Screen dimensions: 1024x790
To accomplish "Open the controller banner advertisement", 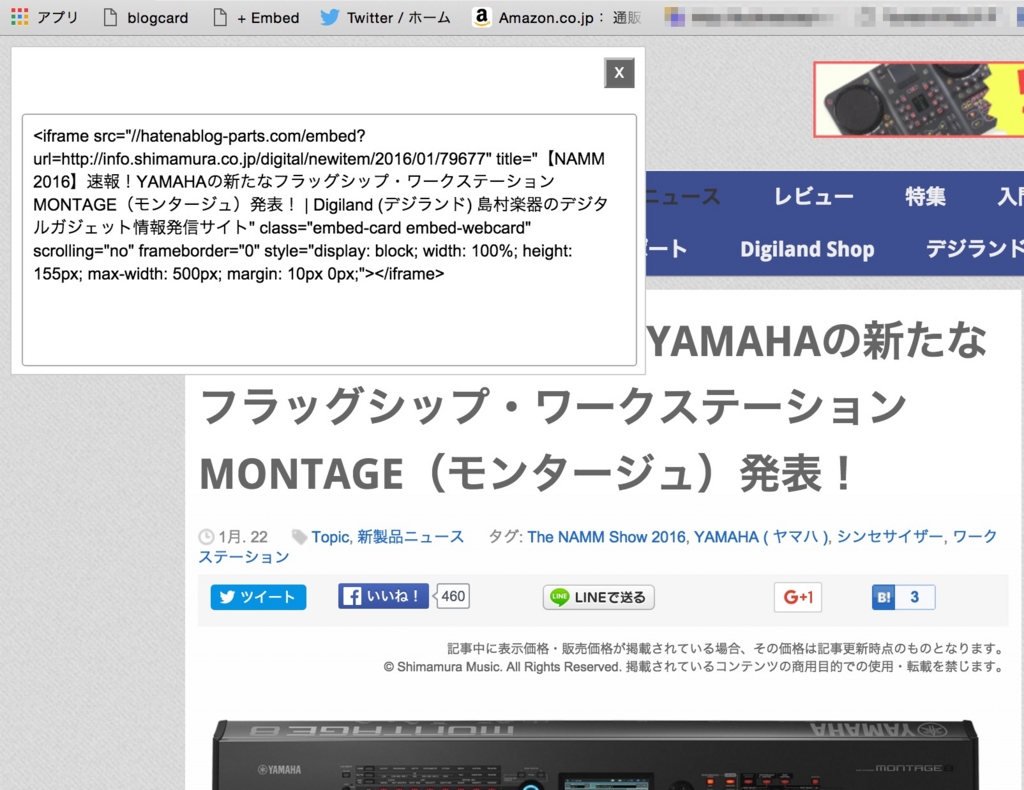I will 918,99.
